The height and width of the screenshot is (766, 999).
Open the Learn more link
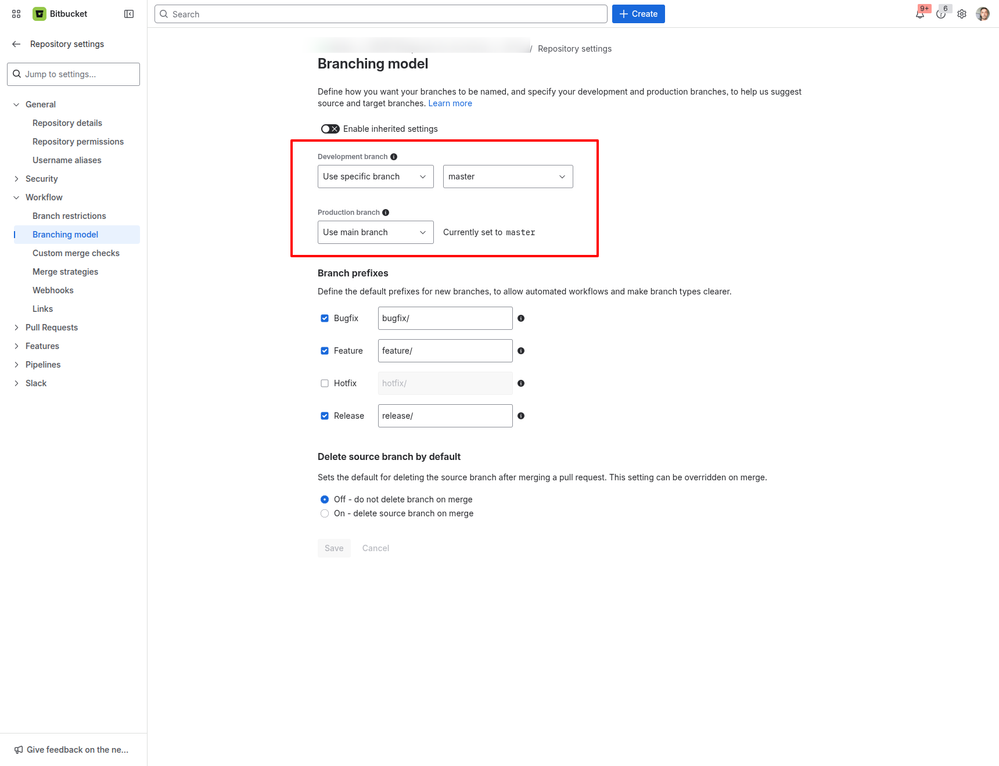click(450, 103)
